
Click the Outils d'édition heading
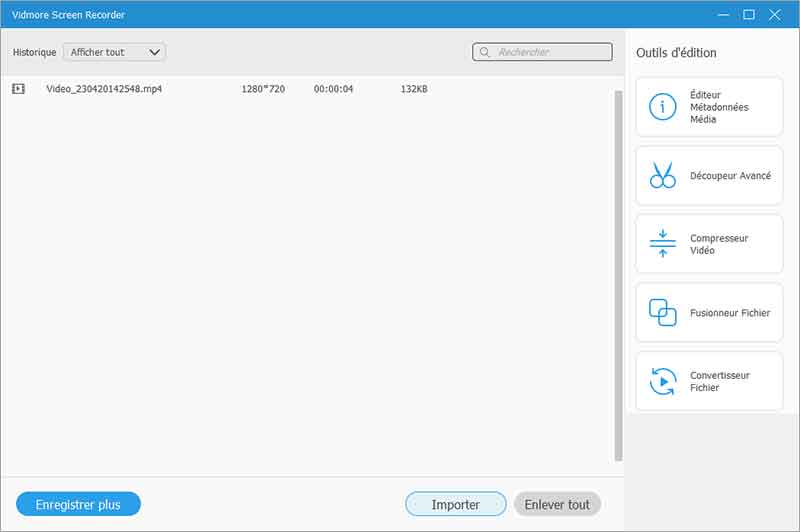pos(676,53)
